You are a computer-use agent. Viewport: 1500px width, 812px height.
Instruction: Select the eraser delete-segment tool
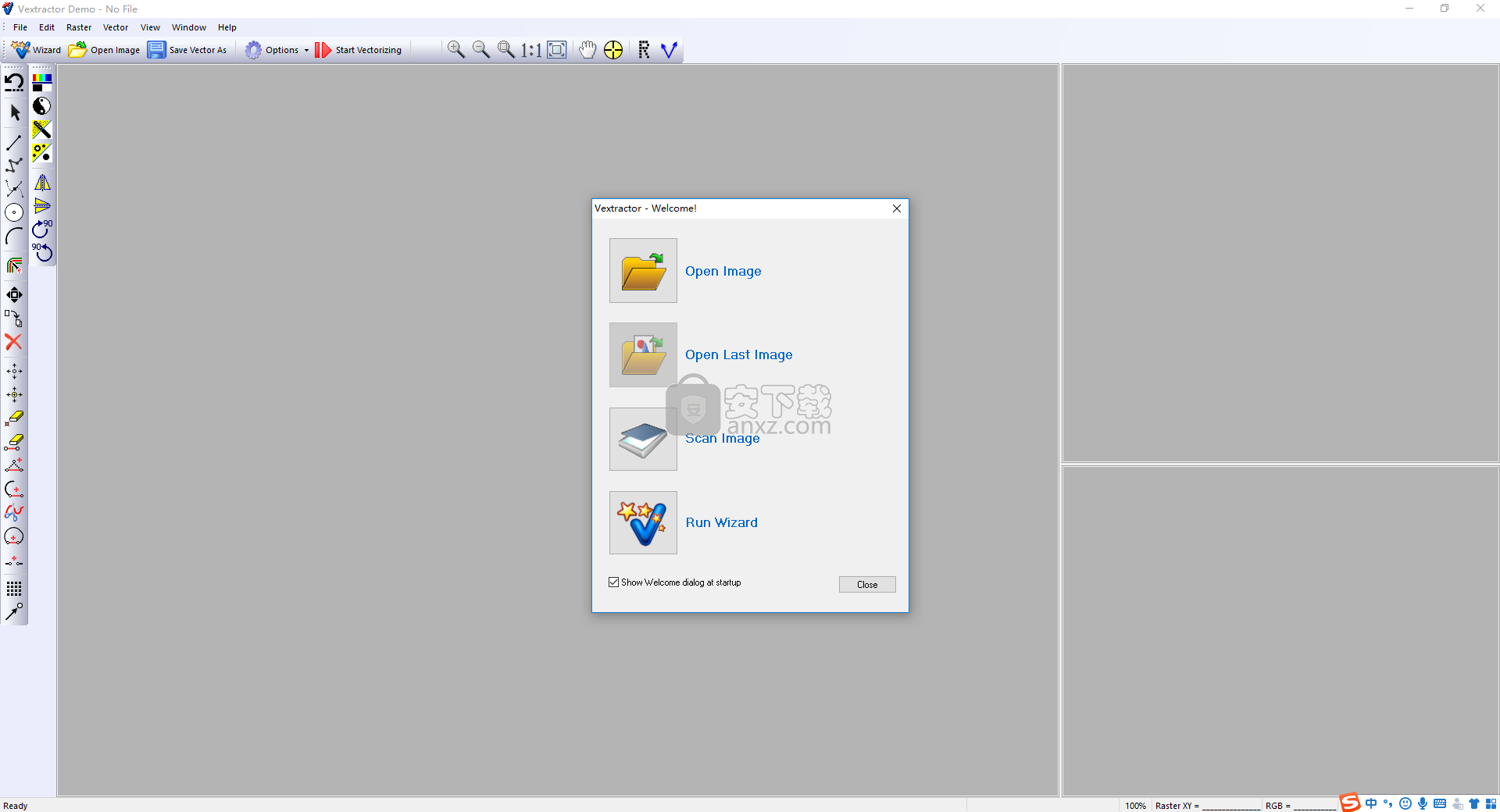click(x=14, y=442)
